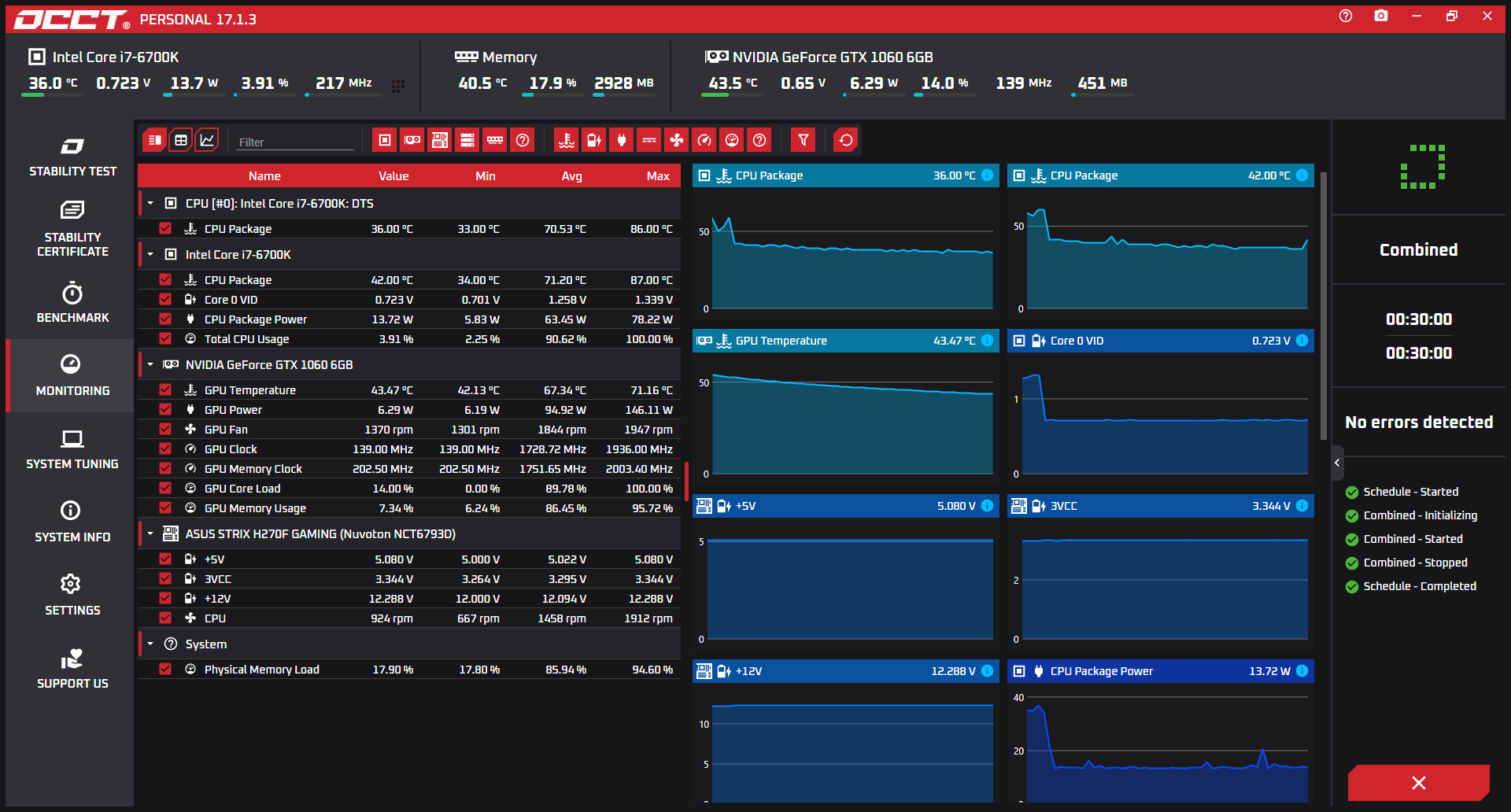Click the 'Schedule - Completed' log entry

[x=1420, y=586]
